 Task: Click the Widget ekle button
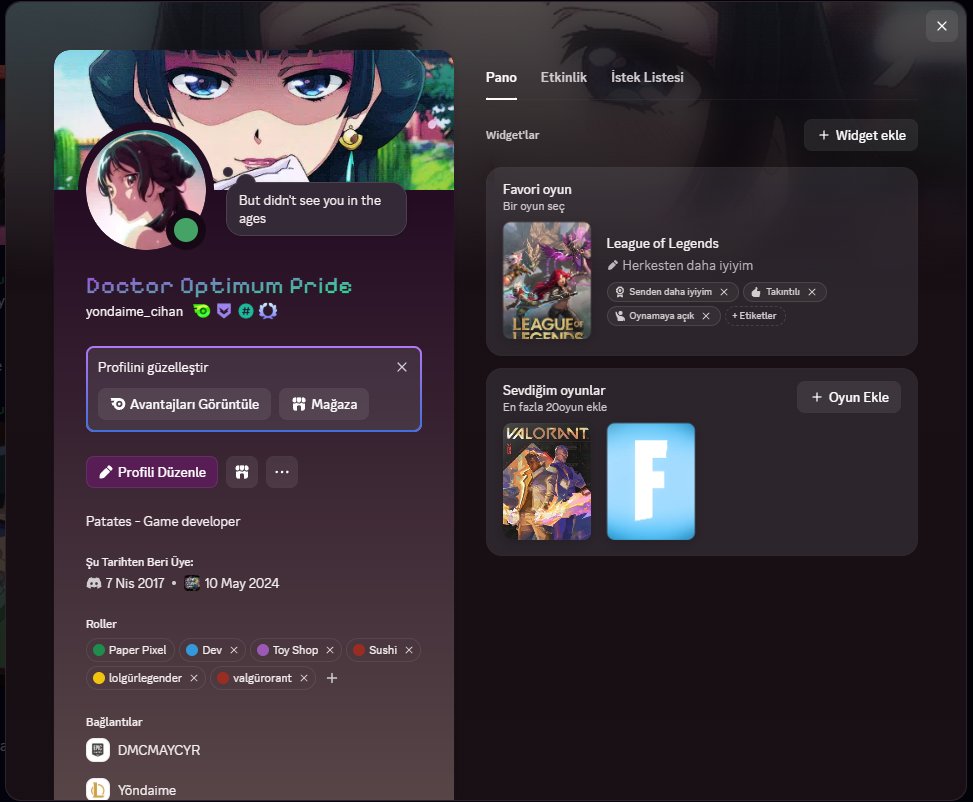click(861, 135)
